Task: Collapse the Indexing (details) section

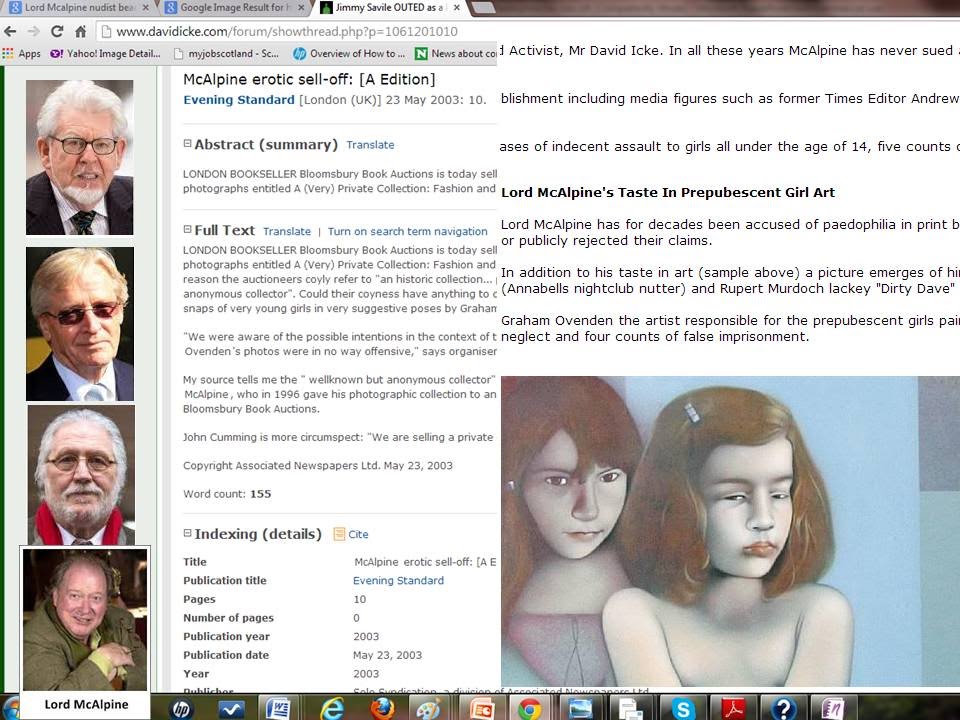Action: coord(187,533)
